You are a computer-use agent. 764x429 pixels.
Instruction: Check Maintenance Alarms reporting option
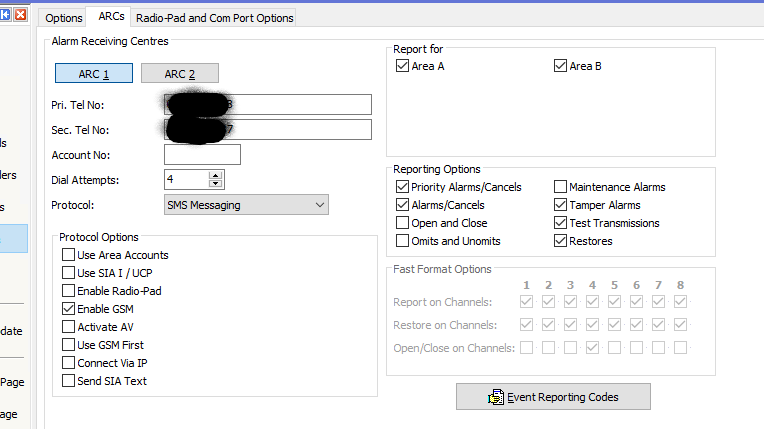(x=561, y=187)
